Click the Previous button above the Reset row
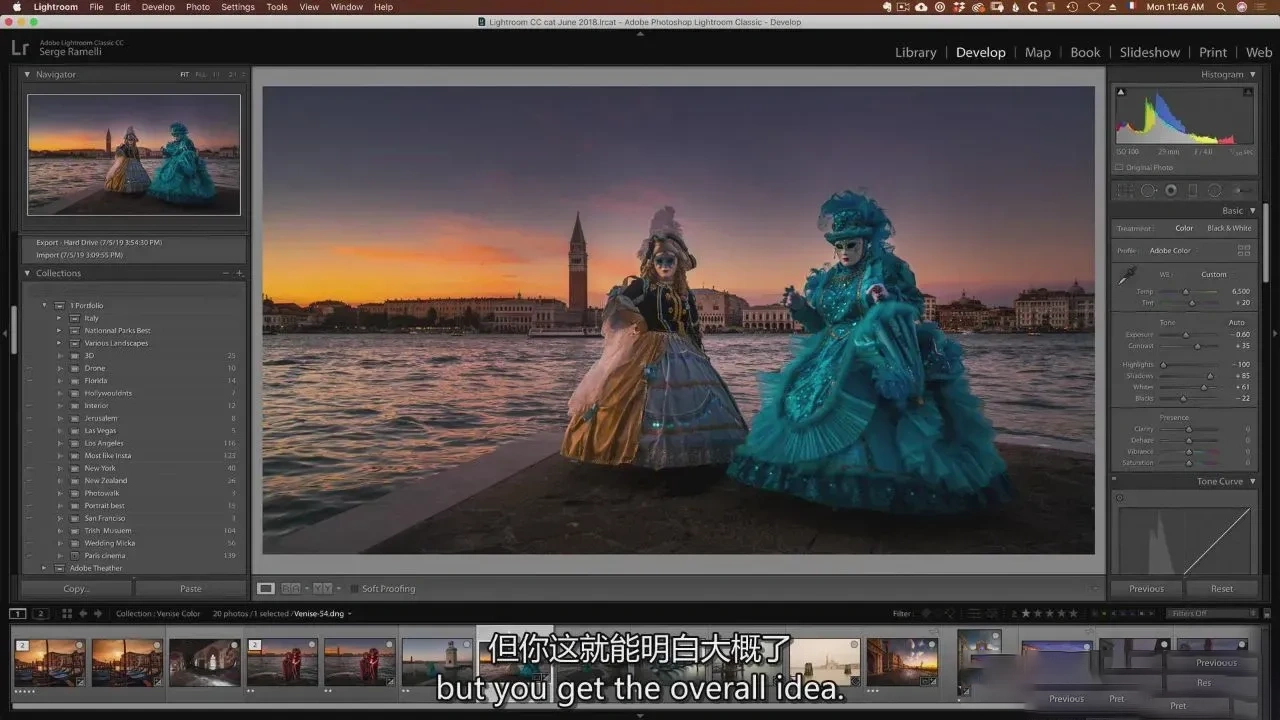Image resolution: width=1280 pixels, height=720 pixels. tap(1147, 589)
